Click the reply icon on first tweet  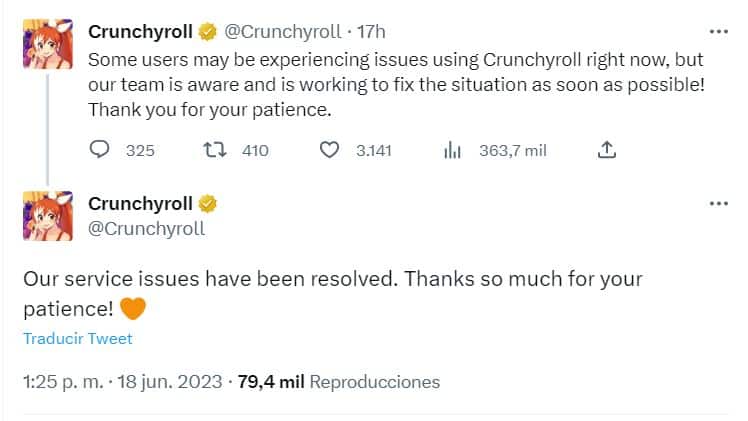(99, 151)
